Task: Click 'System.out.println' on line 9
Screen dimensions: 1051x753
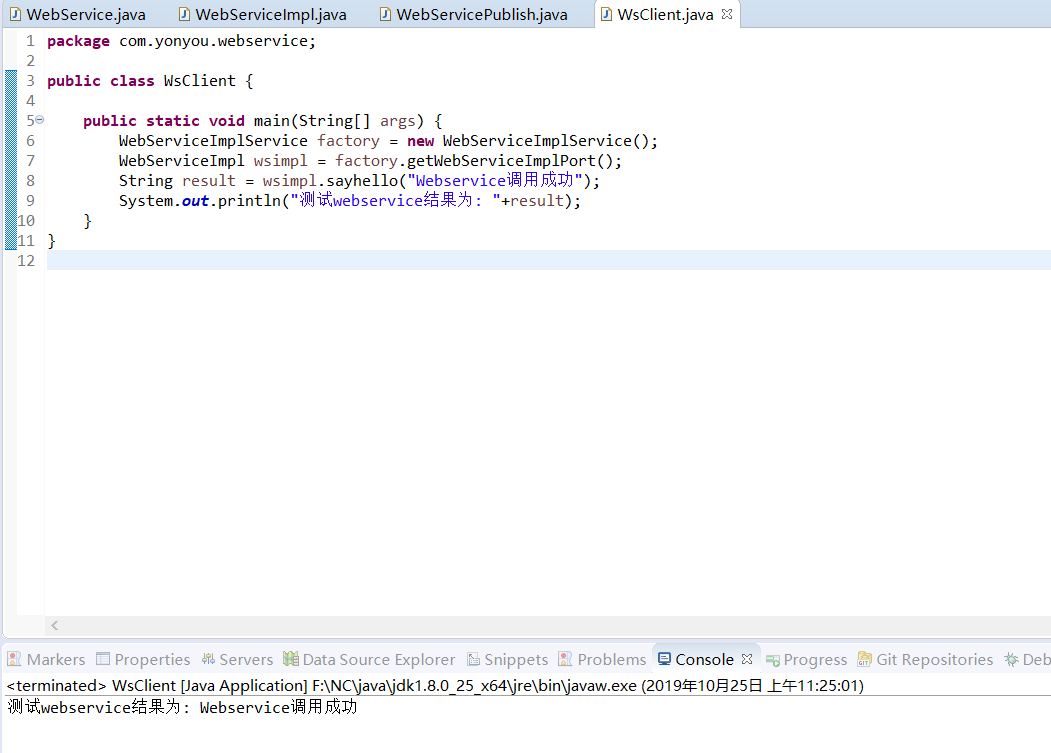Action: (200, 200)
